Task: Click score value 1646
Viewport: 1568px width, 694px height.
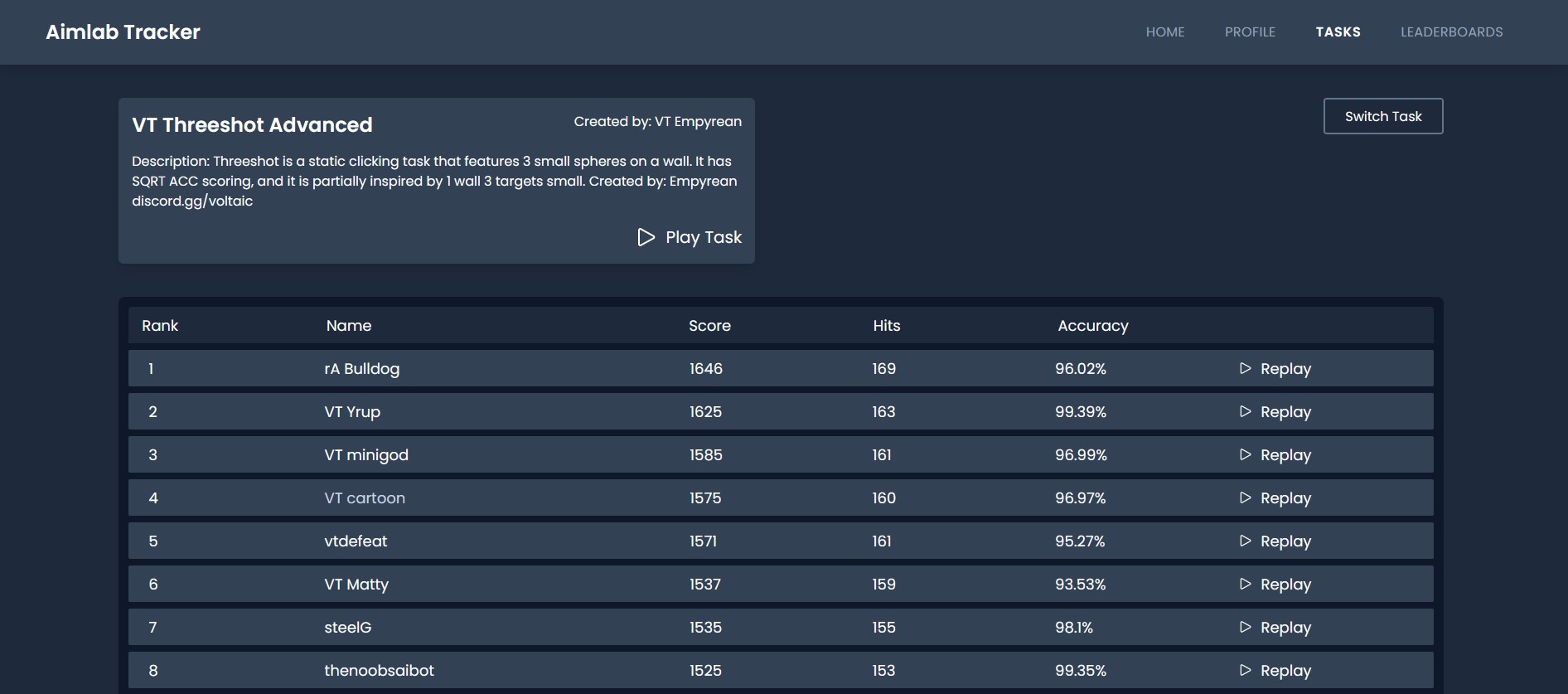Action: pos(706,368)
